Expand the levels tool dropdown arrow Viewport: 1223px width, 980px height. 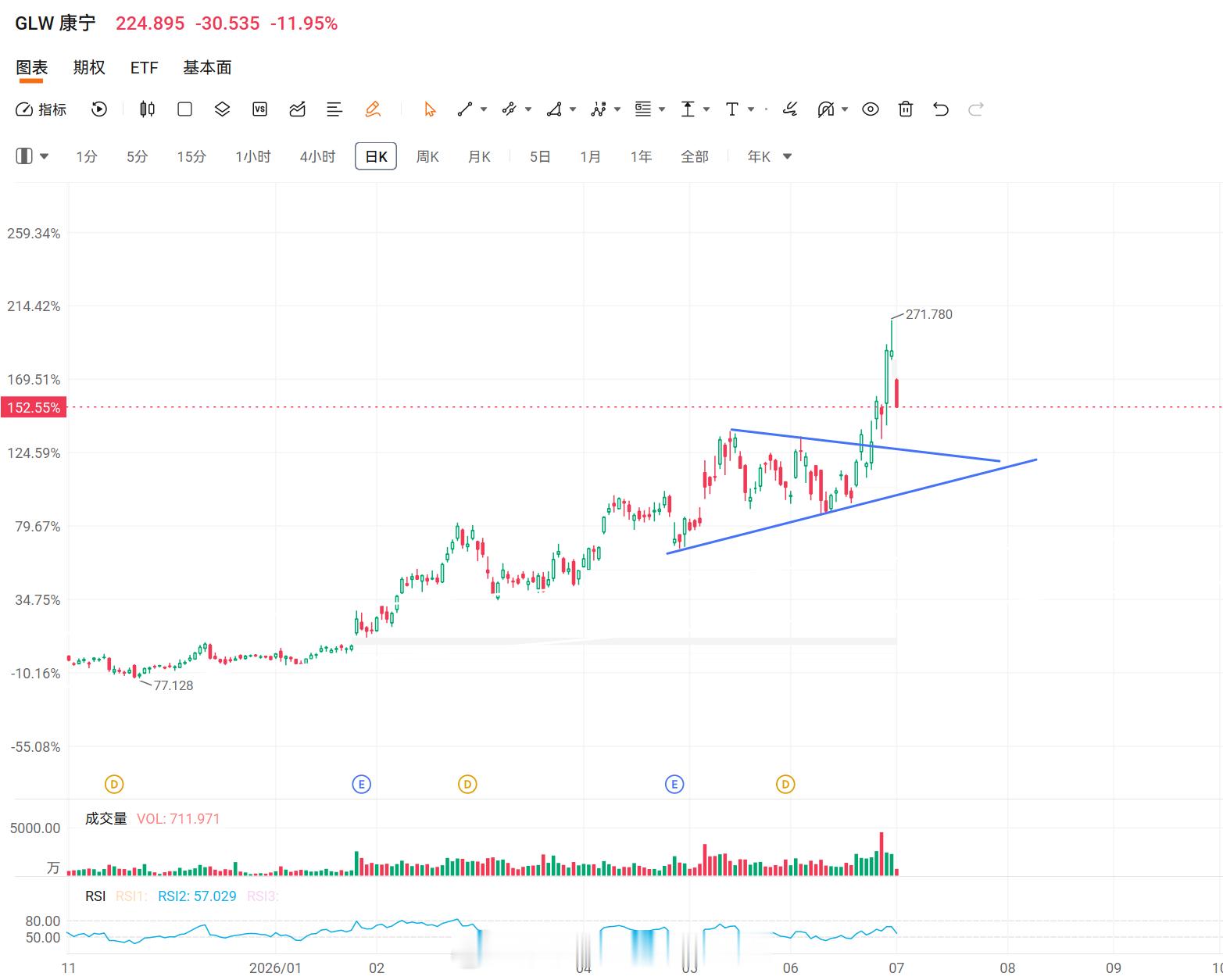point(662,109)
